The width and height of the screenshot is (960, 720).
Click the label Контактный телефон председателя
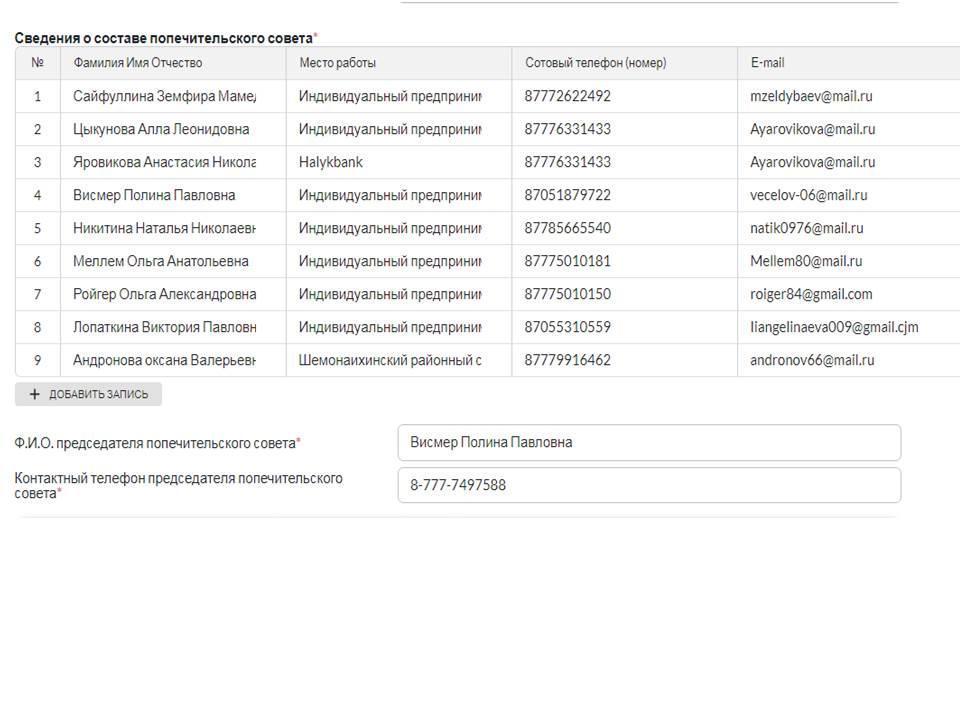coord(178,486)
